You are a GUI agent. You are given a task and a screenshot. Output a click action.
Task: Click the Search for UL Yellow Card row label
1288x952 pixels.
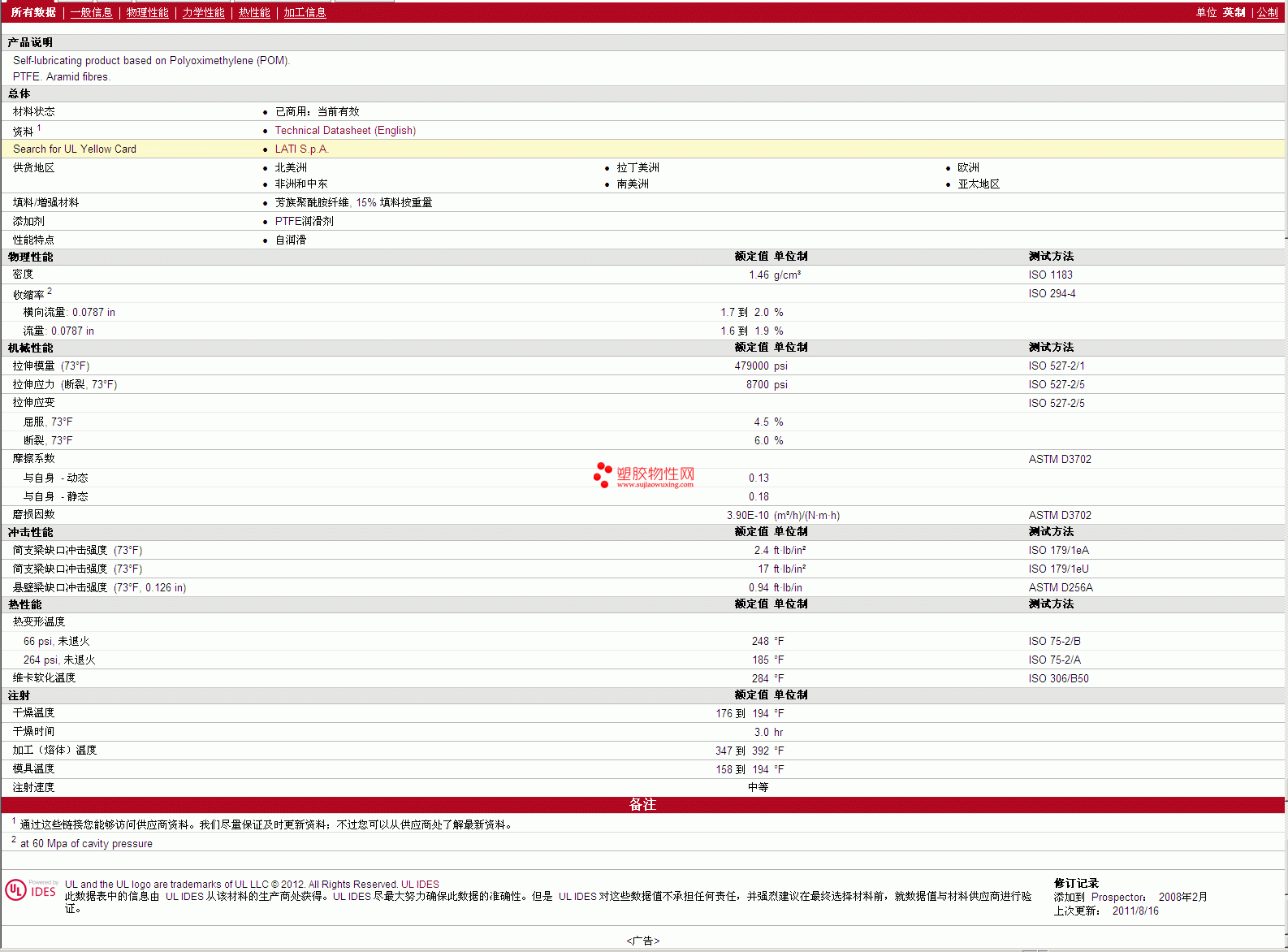(x=75, y=149)
